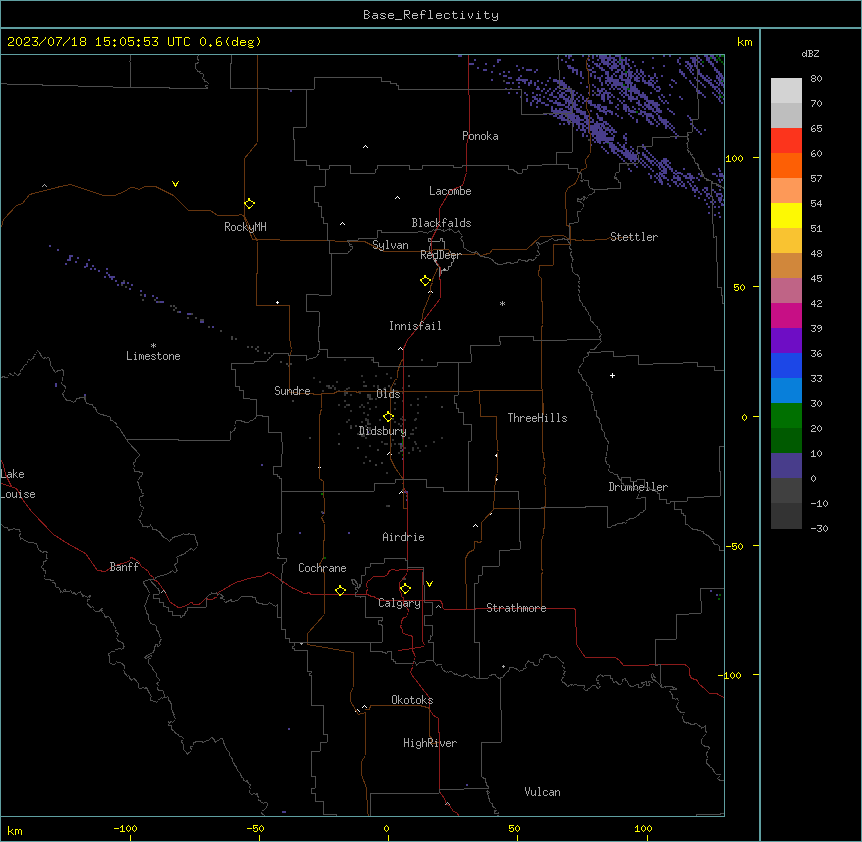Click the blue 36 dBZ color swatch
The height and width of the screenshot is (842, 862).
(x=786, y=365)
